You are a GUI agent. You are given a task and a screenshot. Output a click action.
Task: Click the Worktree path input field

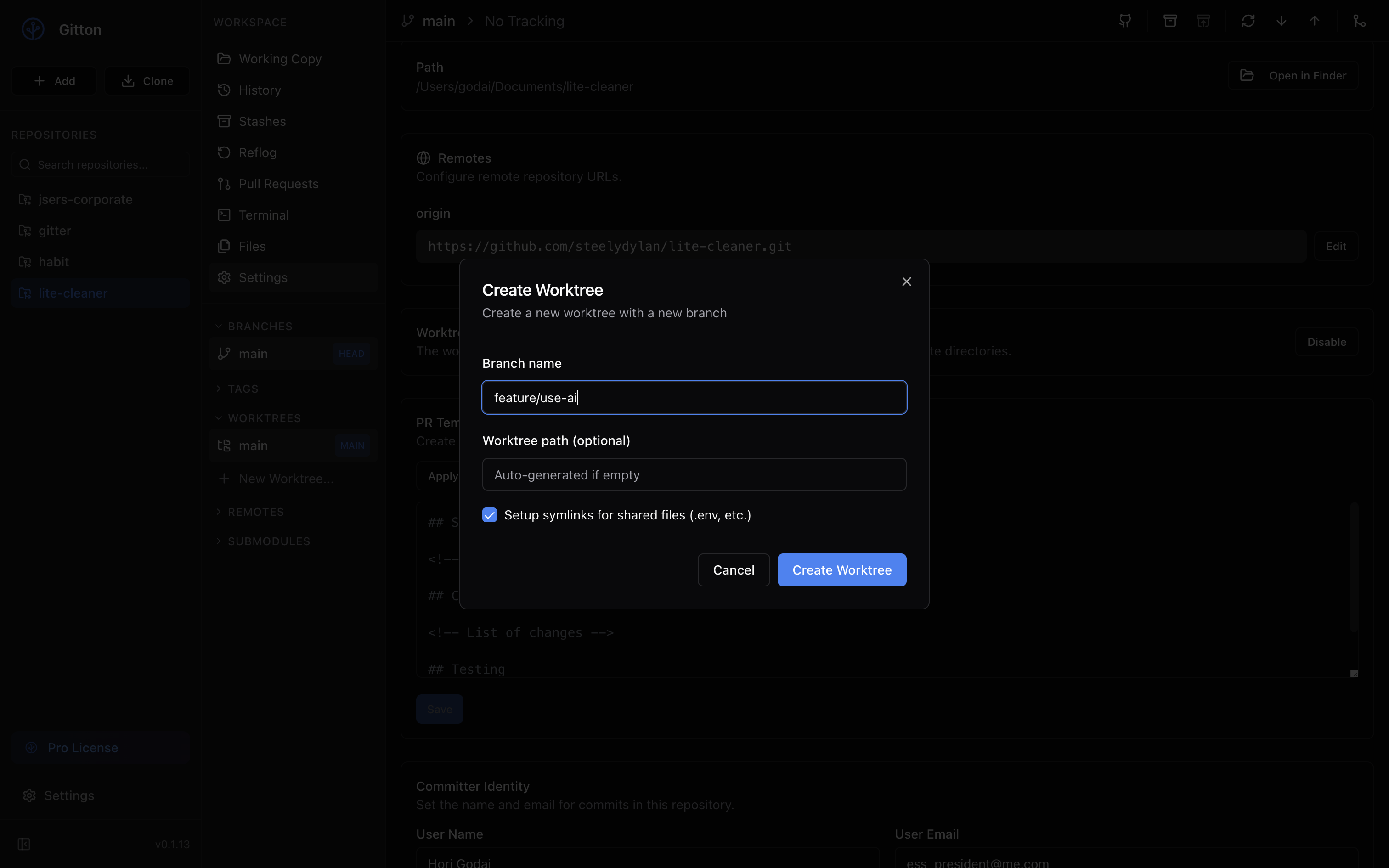pos(694,475)
